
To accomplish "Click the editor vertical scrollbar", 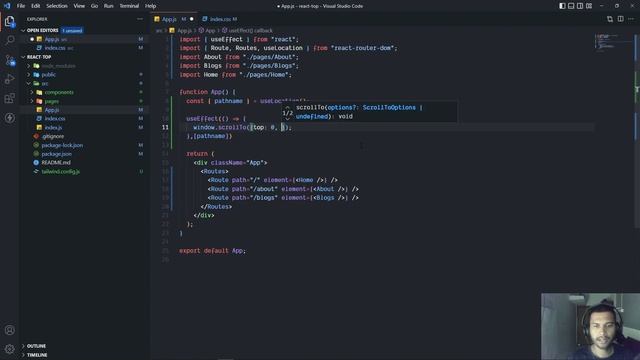I will 637,131.
